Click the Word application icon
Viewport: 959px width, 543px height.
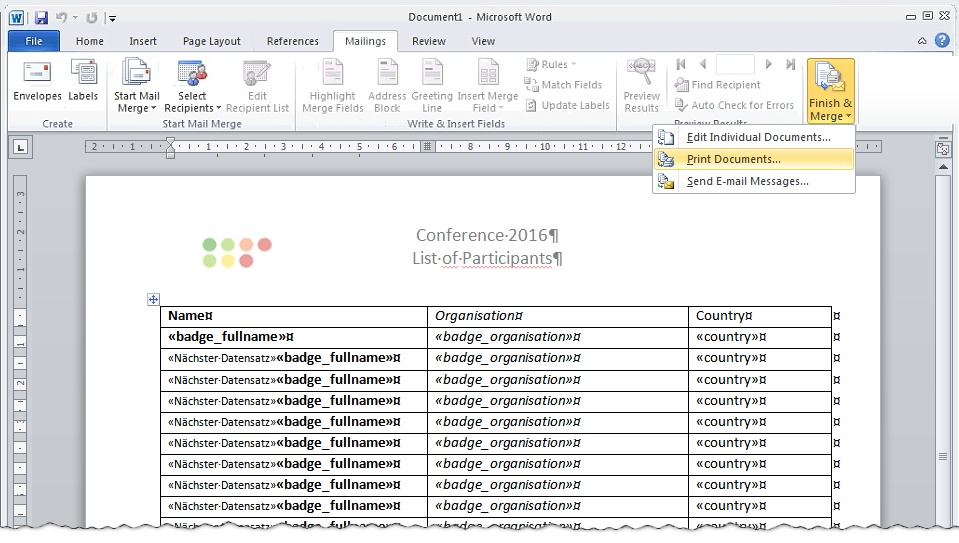[x=17, y=18]
